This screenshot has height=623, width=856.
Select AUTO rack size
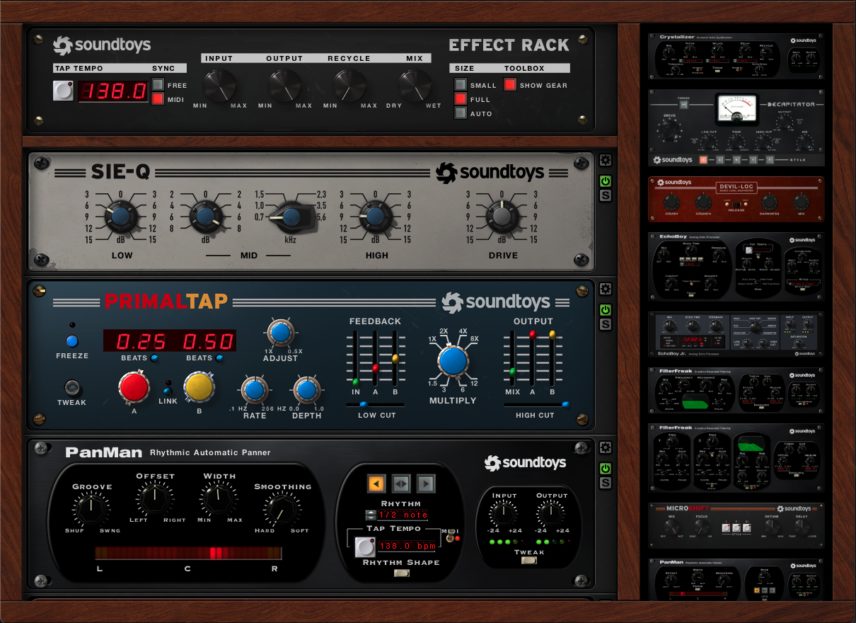[461, 113]
